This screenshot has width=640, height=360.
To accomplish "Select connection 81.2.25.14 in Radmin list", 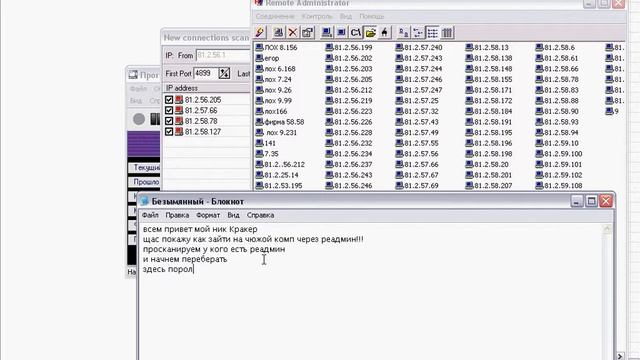I will pyautogui.click(x=277, y=175).
